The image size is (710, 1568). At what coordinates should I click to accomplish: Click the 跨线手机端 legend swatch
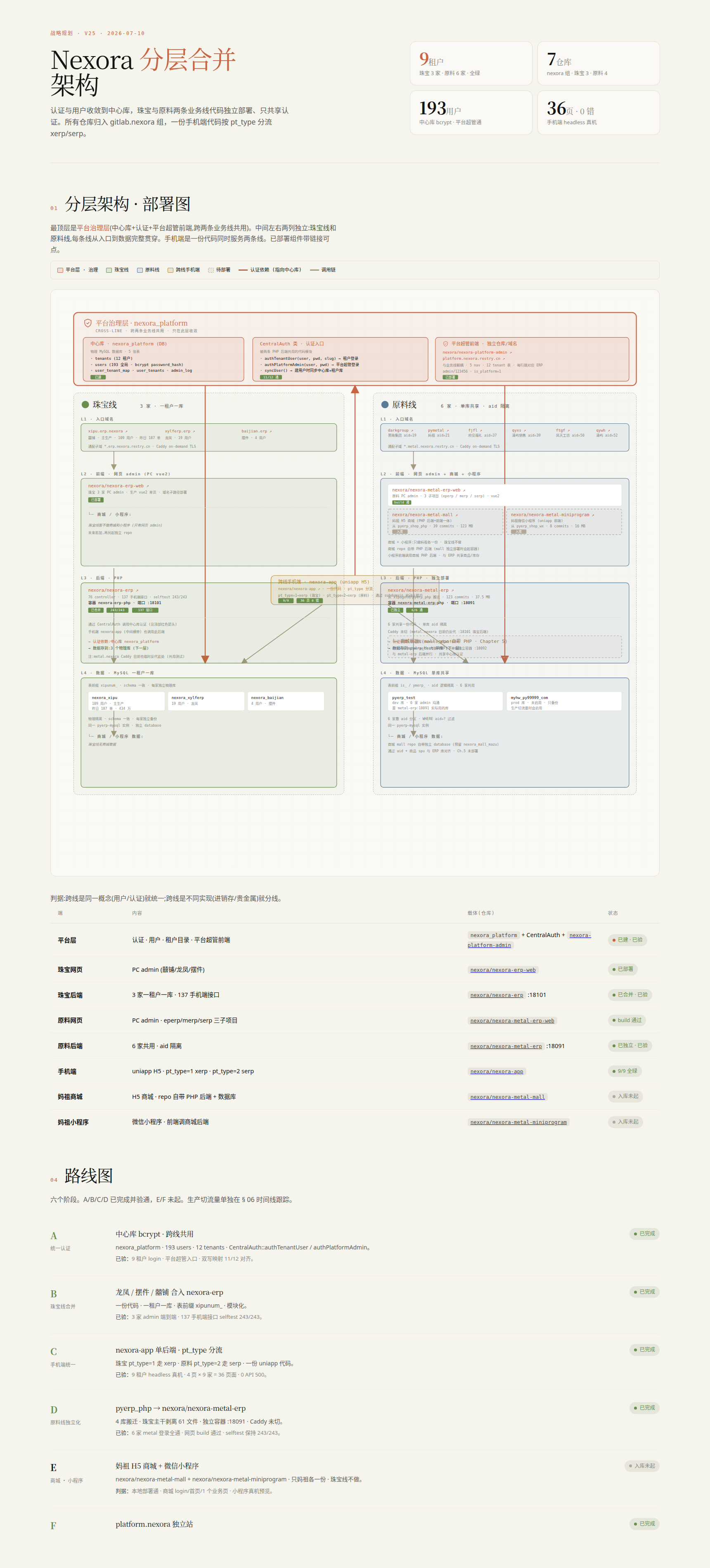point(171,269)
